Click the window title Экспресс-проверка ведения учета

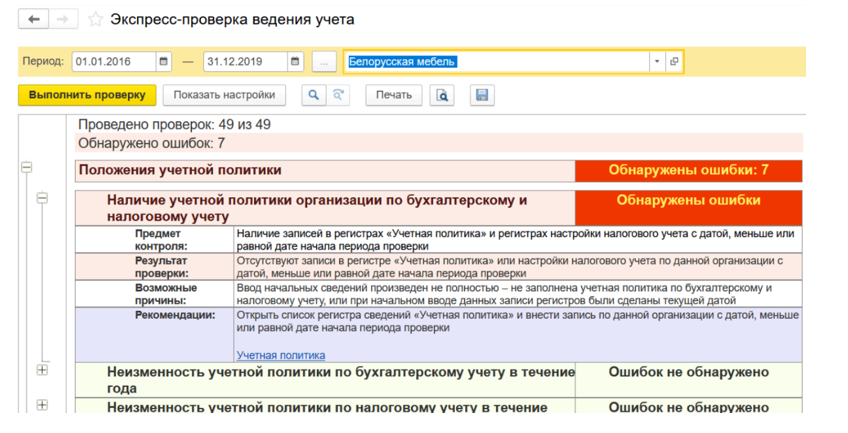tap(232, 20)
